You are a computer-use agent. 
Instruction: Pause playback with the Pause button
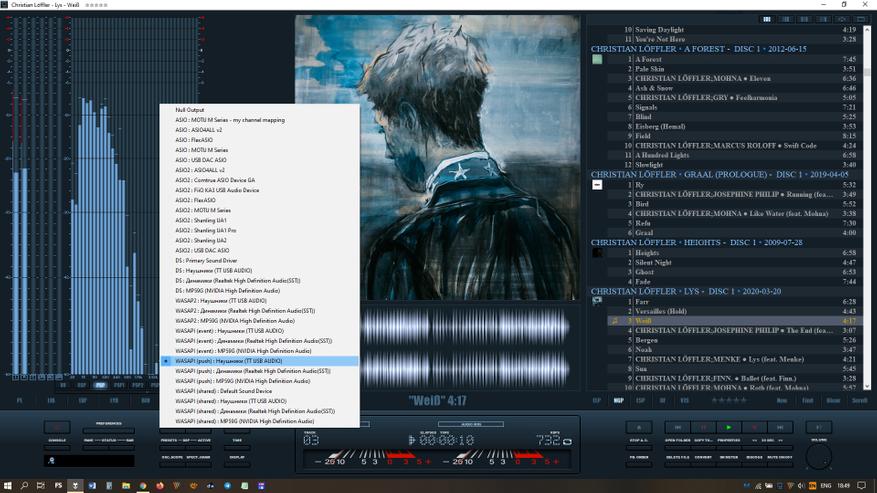(703, 428)
